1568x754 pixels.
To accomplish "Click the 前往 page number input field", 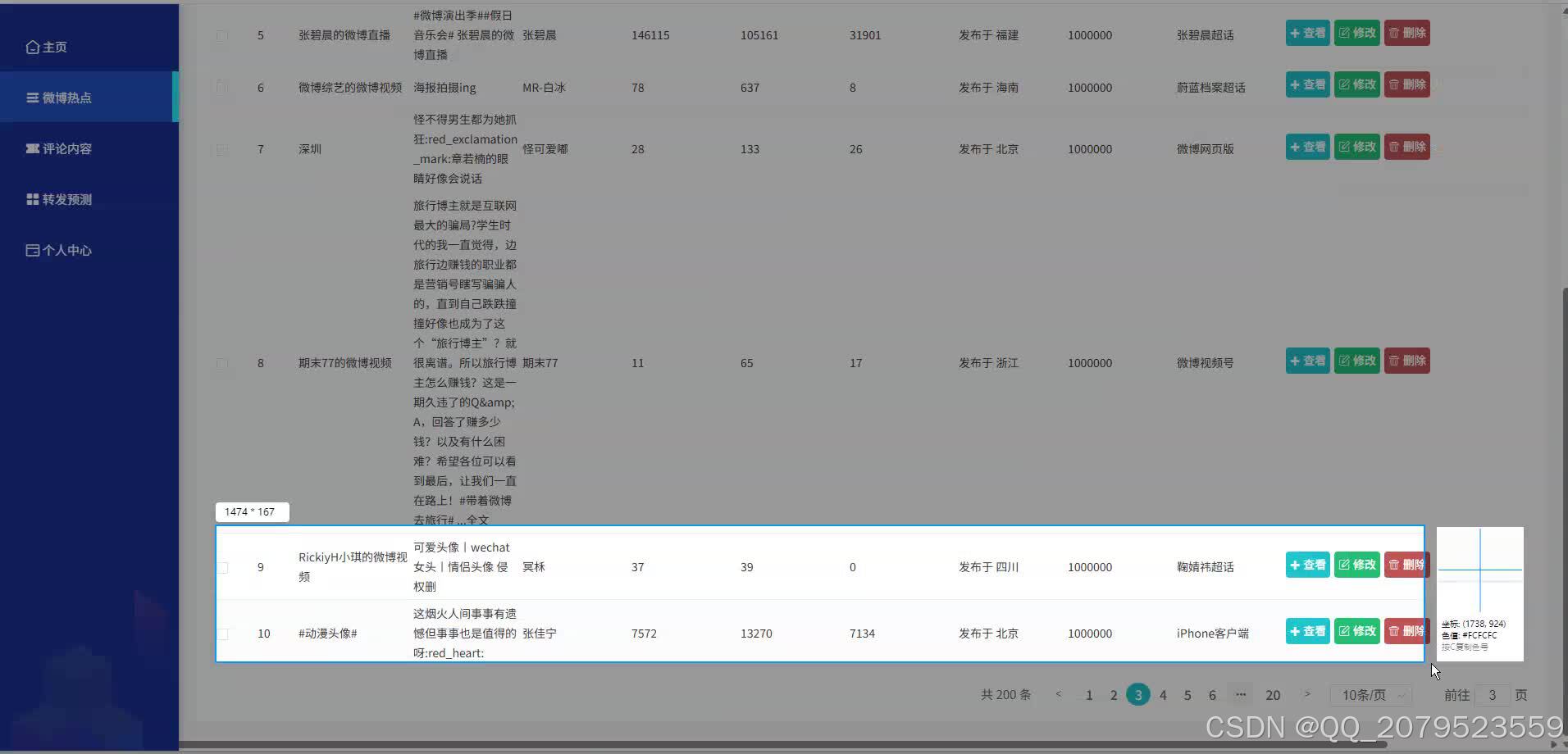I will [x=1492, y=694].
